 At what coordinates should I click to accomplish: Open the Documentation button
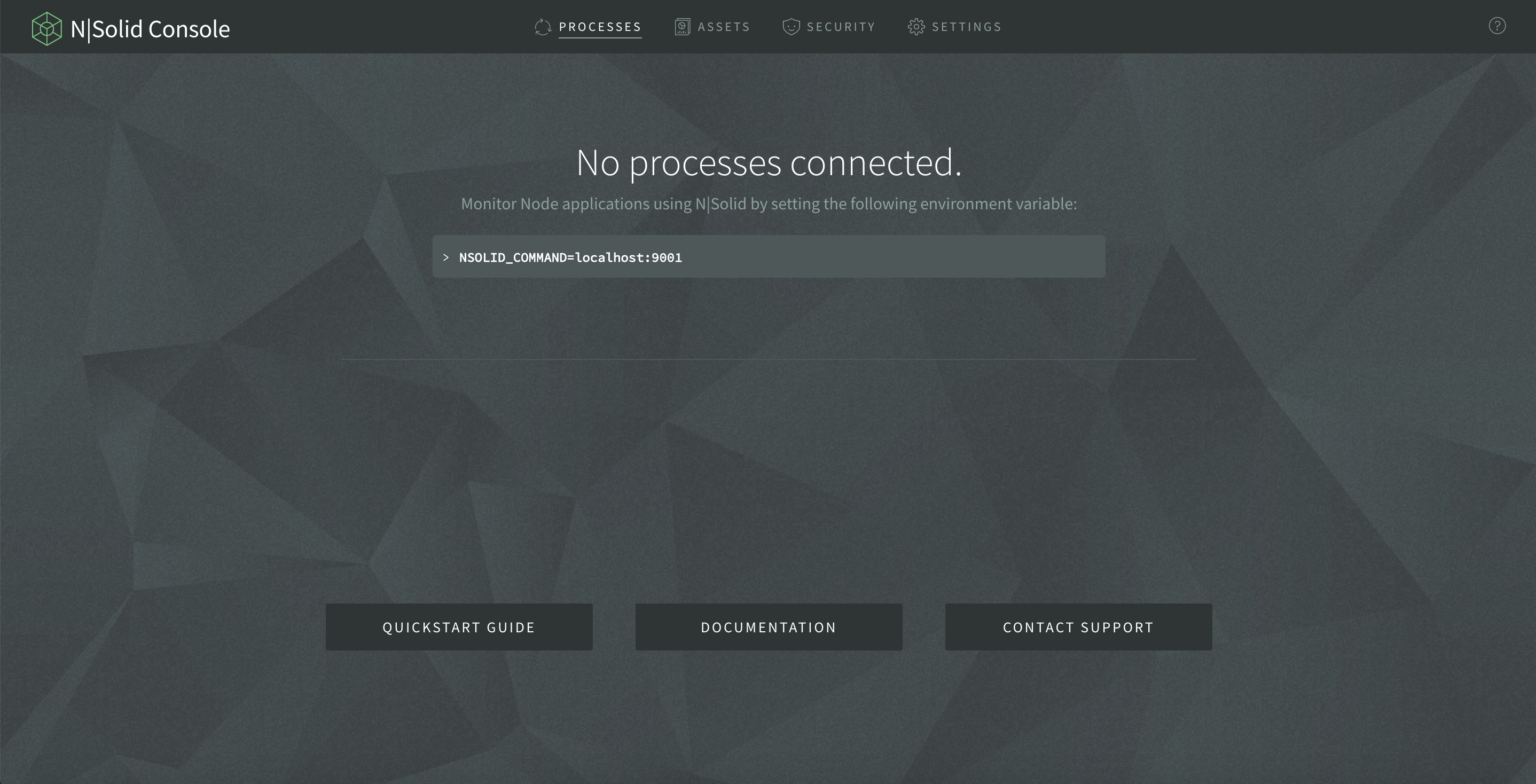pos(769,626)
